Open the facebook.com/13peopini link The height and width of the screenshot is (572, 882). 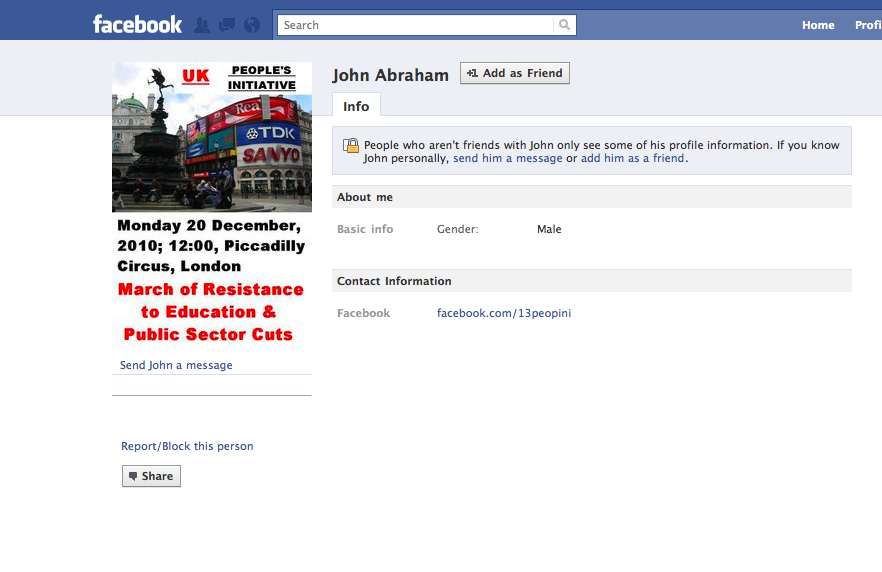[503, 313]
